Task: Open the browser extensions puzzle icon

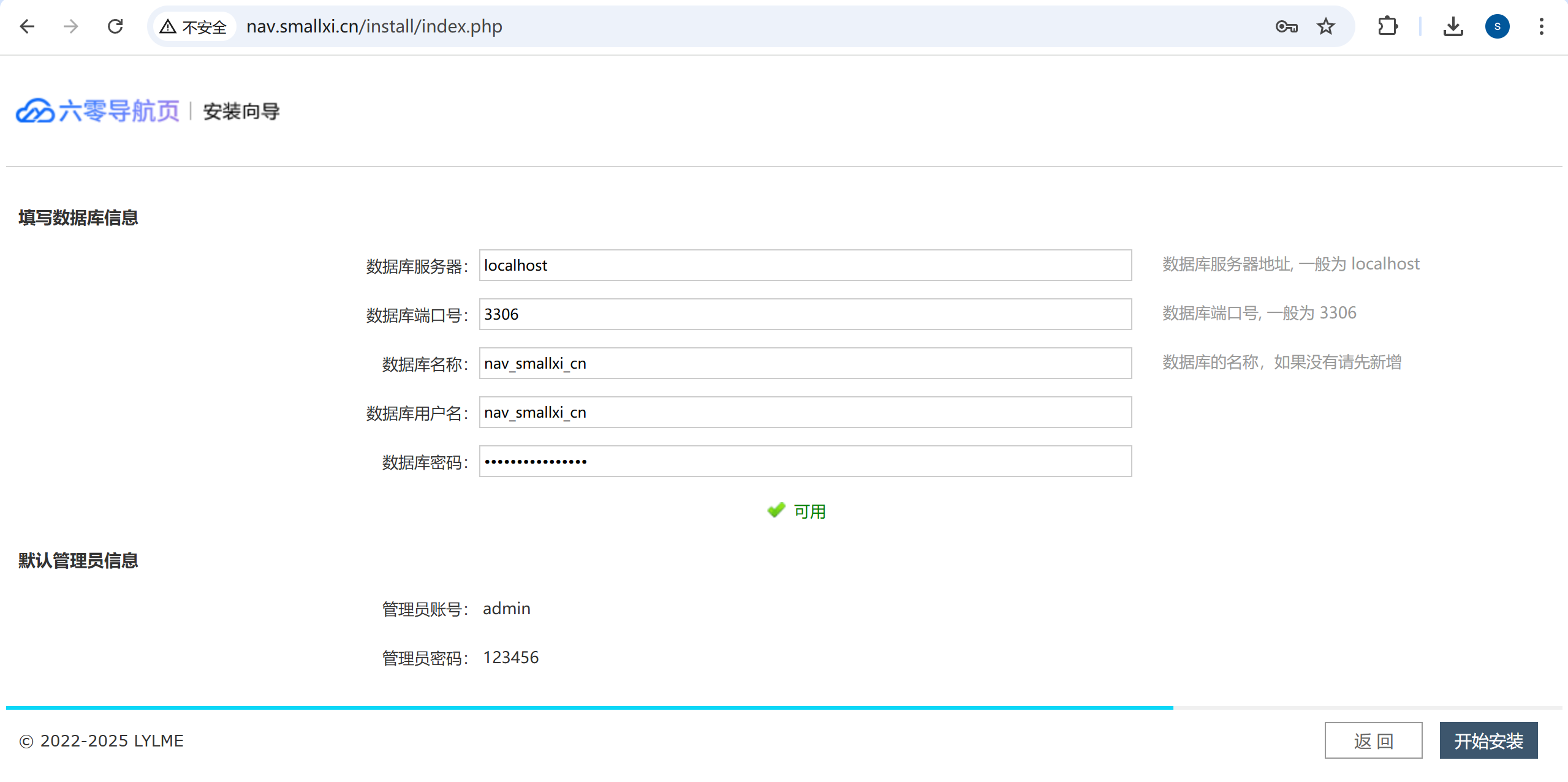Action: [x=1388, y=26]
